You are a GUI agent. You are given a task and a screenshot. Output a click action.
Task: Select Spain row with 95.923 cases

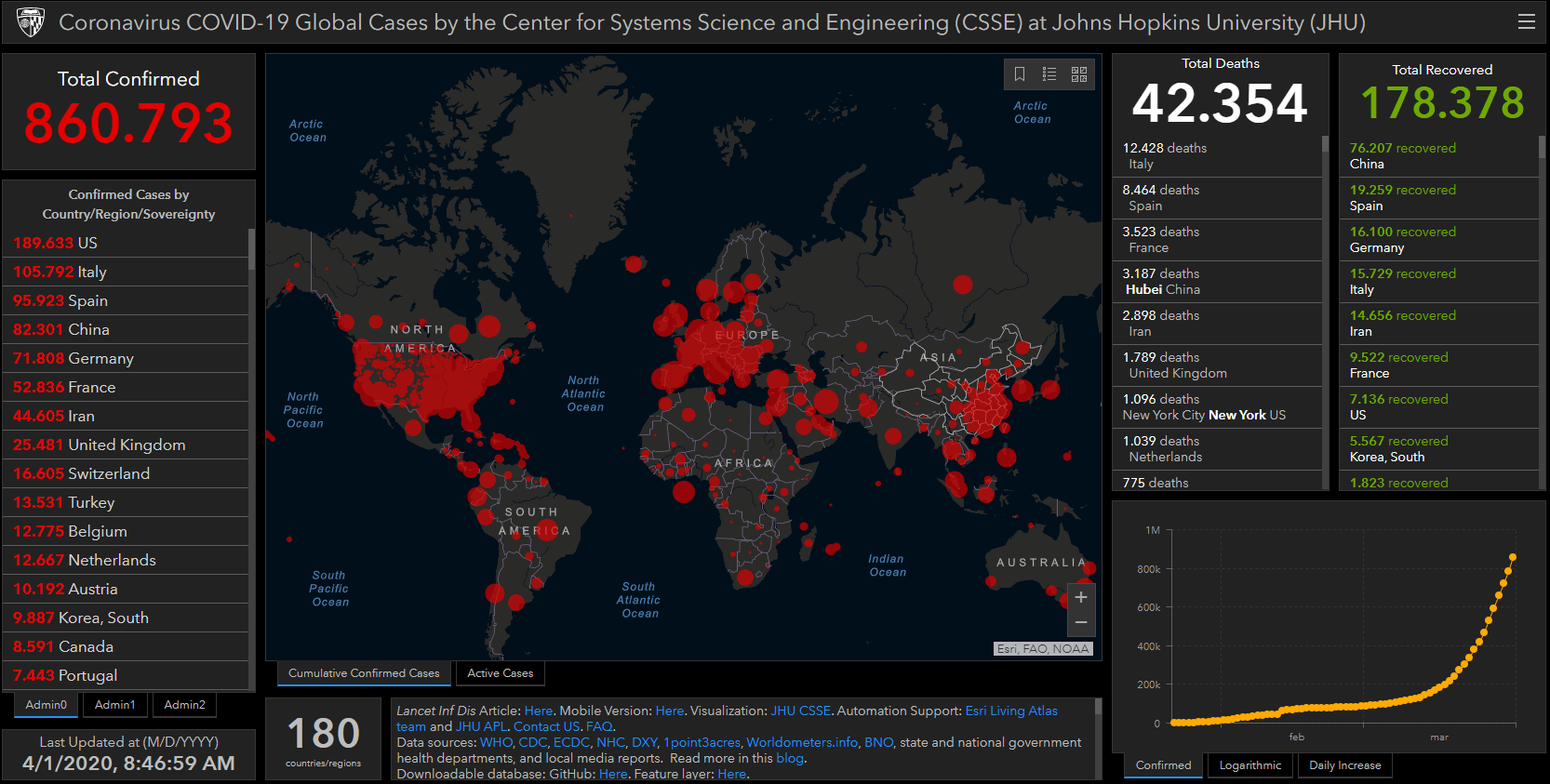pyautogui.click(x=126, y=300)
